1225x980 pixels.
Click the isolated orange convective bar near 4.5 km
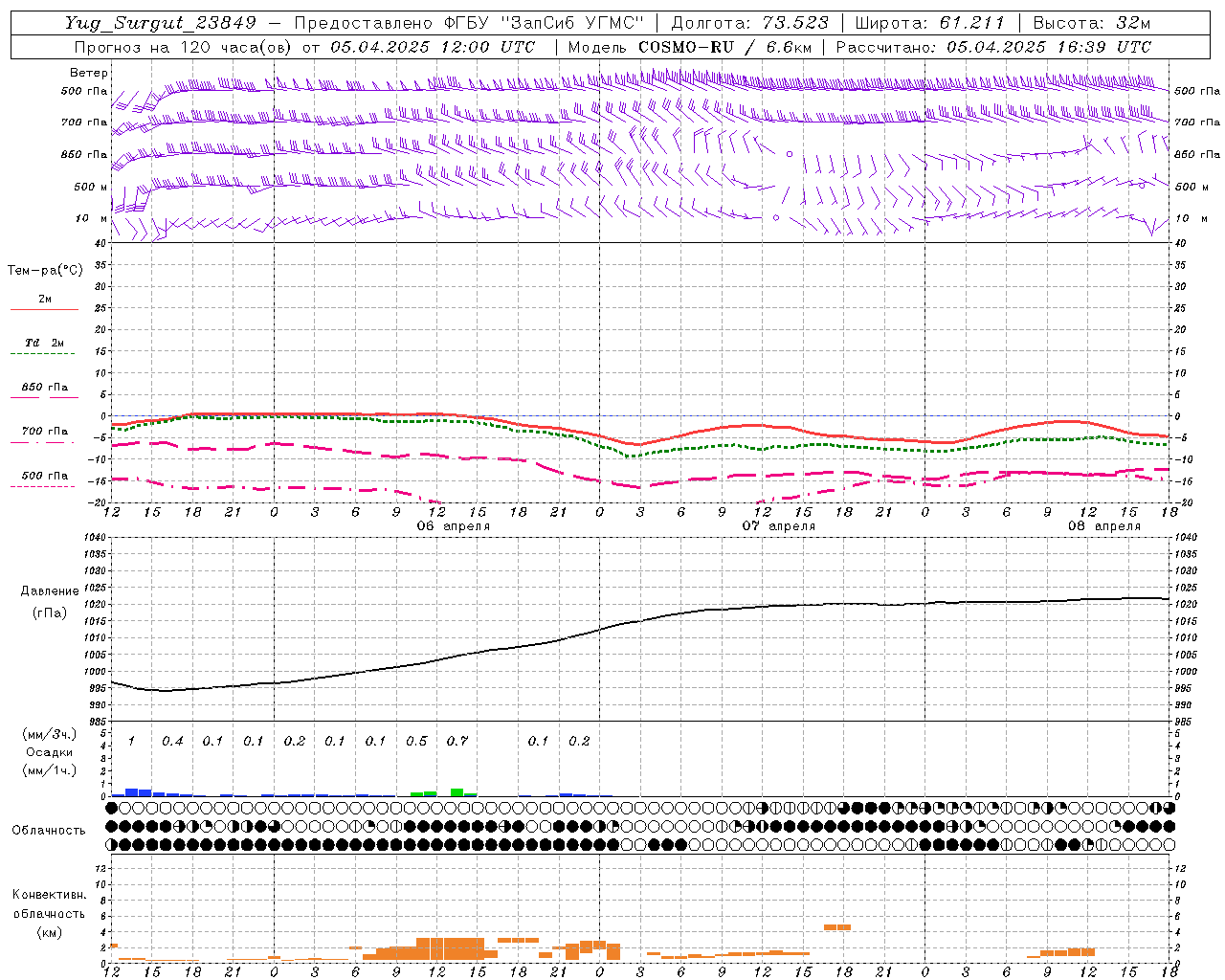837,926
